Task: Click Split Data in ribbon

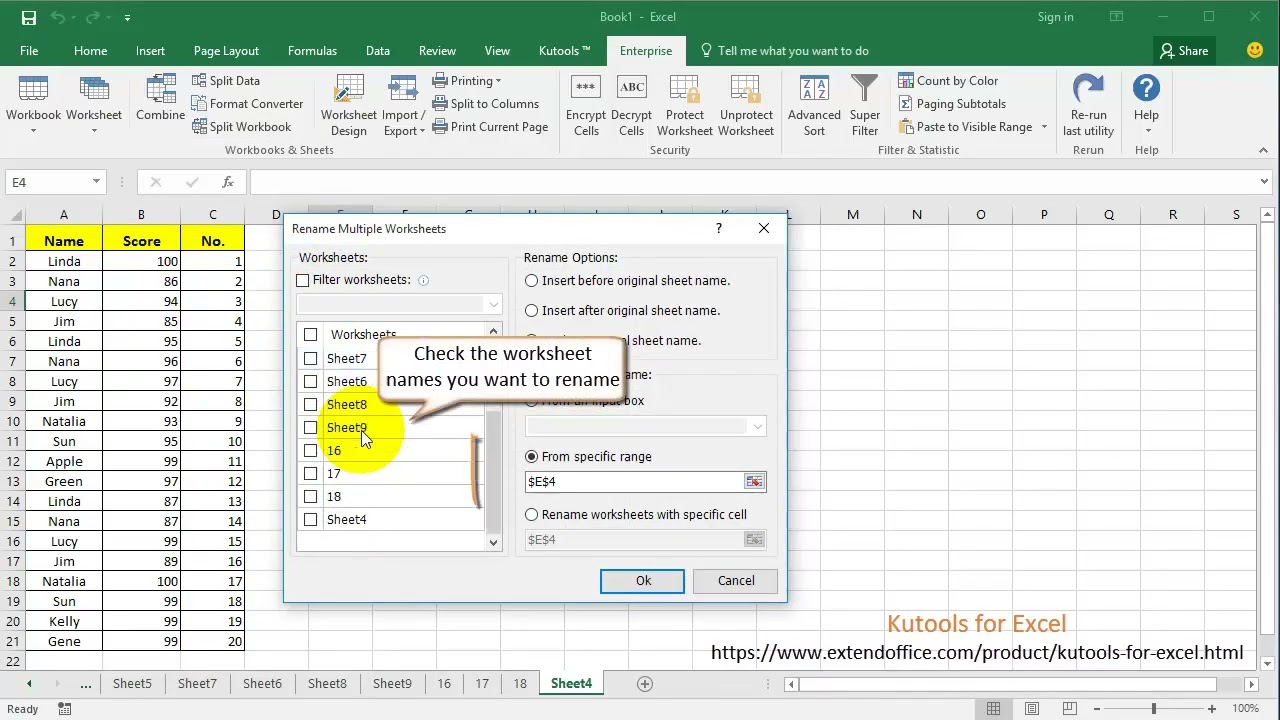Action: click(x=225, y=81)
